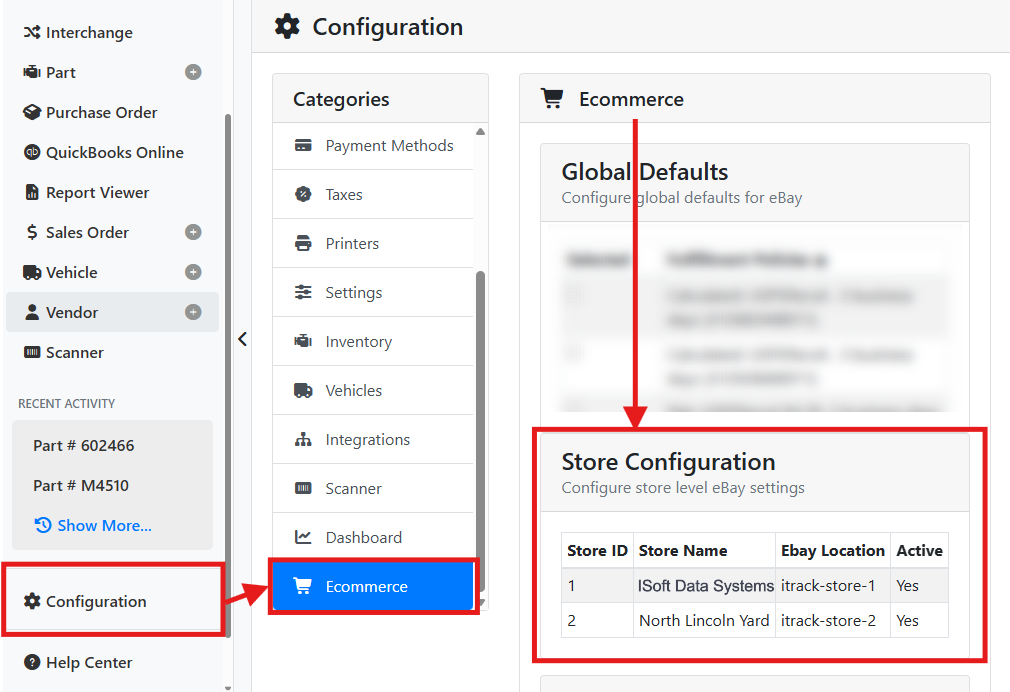Viewport: 1010px width, 692px height.
Task: Open recent Part # 602466
Action: (x=84, y=445)
